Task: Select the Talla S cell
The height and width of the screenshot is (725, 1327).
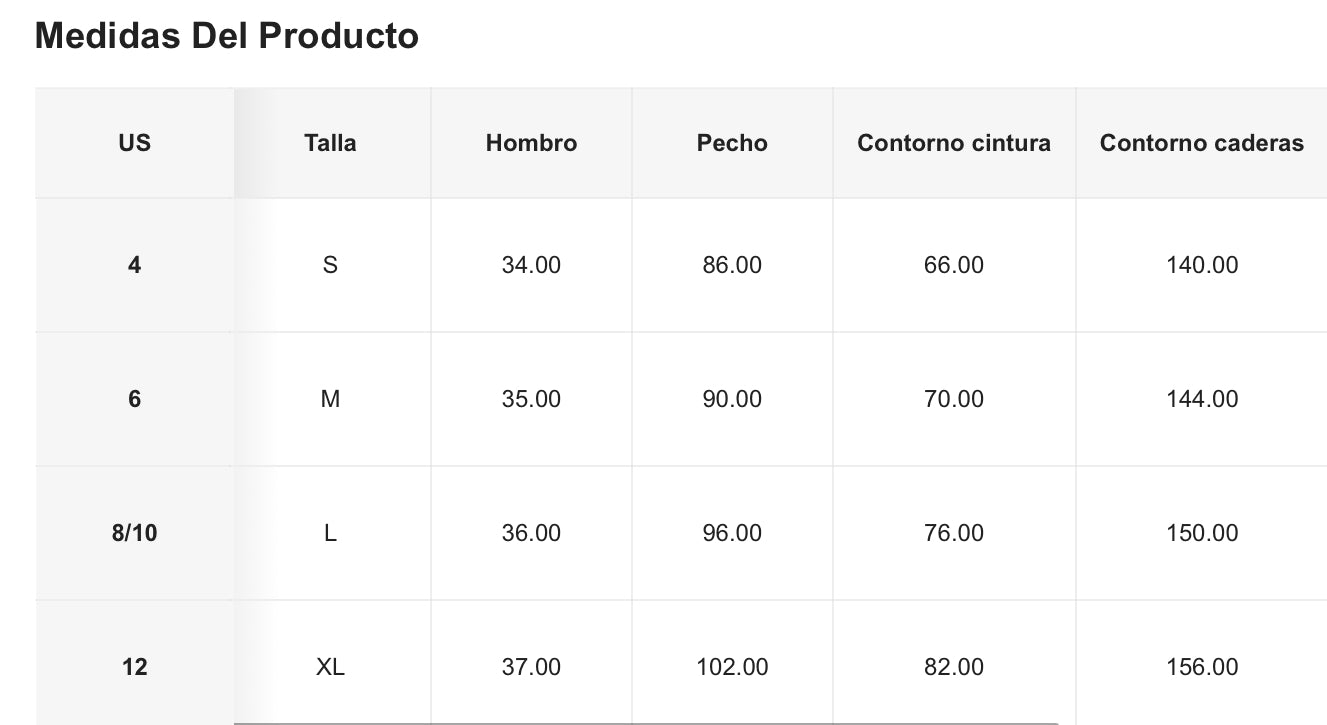Action: [x=330, y=265]
